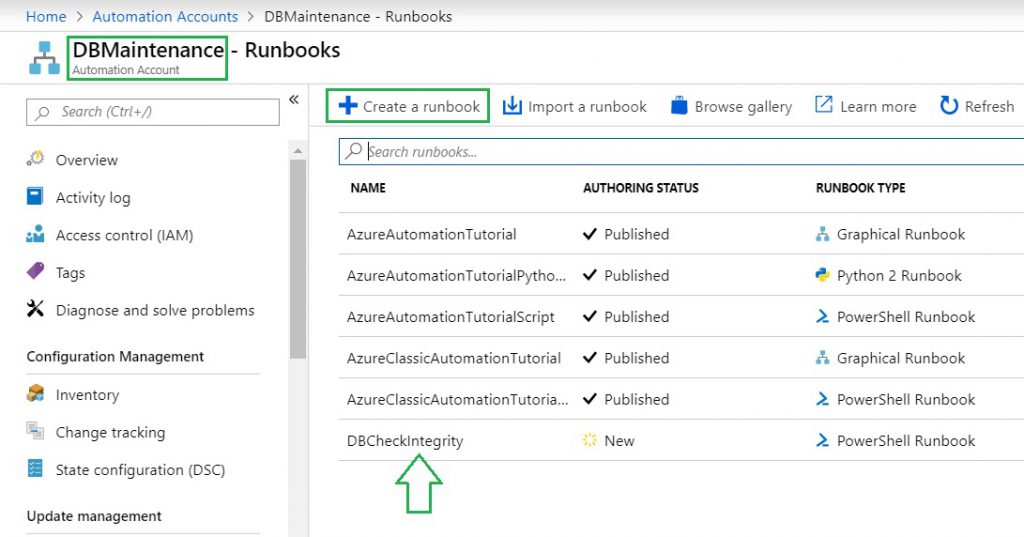Navigate to Home breadcrumb

[46, 16]
